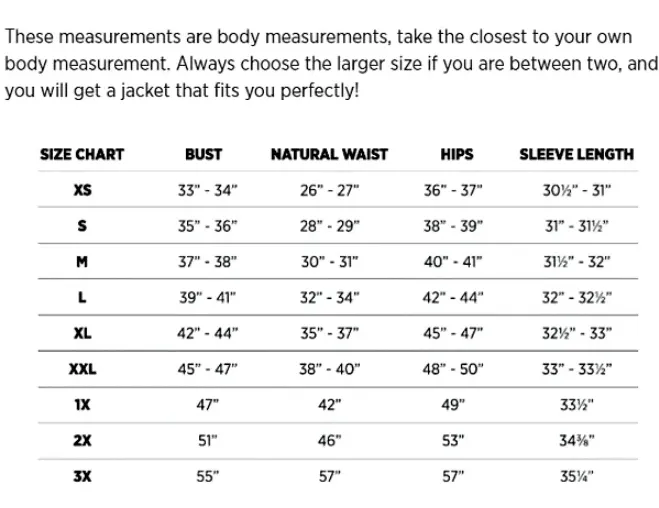This screenshot has width=659, height=508.
Task: Click the body measurements instruction paragraph
Action: coord(330,64)
